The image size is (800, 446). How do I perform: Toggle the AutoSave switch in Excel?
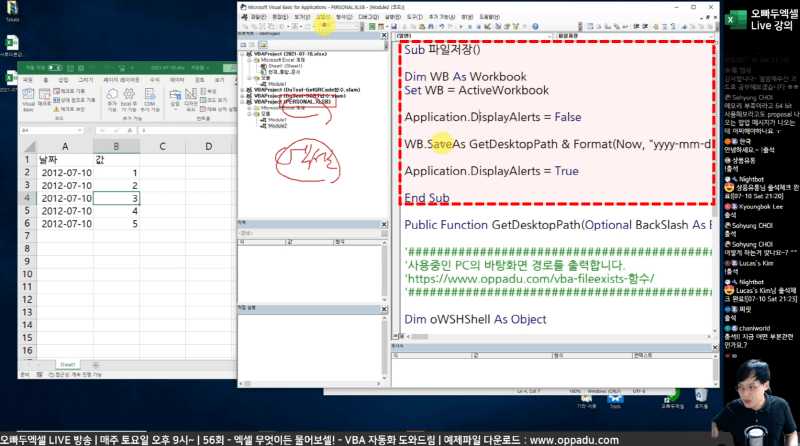coord(57,67)
